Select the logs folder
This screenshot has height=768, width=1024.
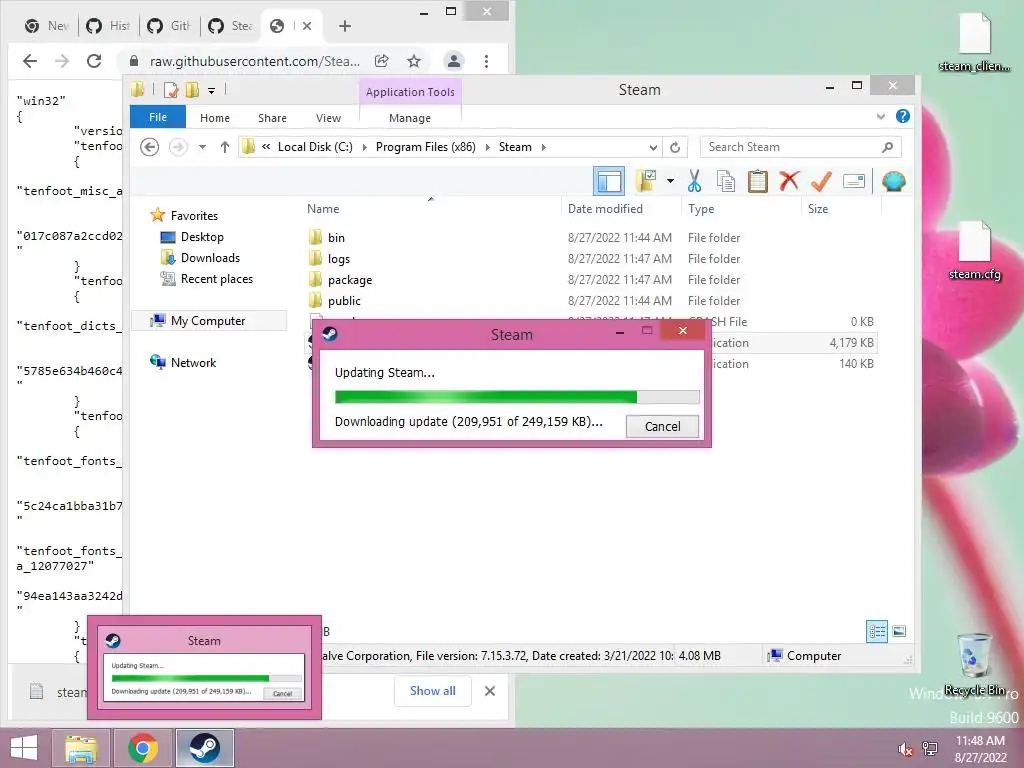click(x=339, y=259)
